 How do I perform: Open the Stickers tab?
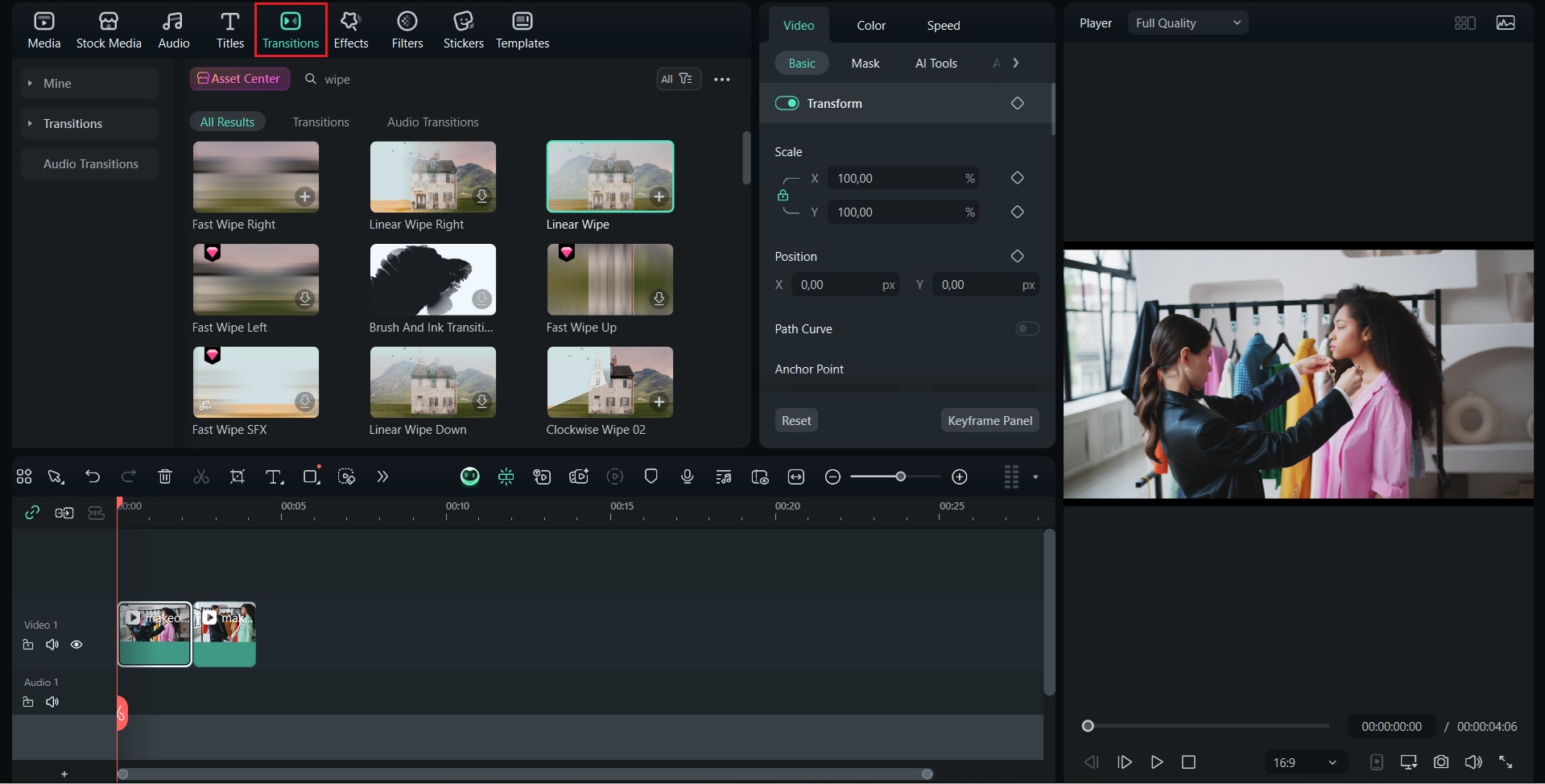[464, 31]
